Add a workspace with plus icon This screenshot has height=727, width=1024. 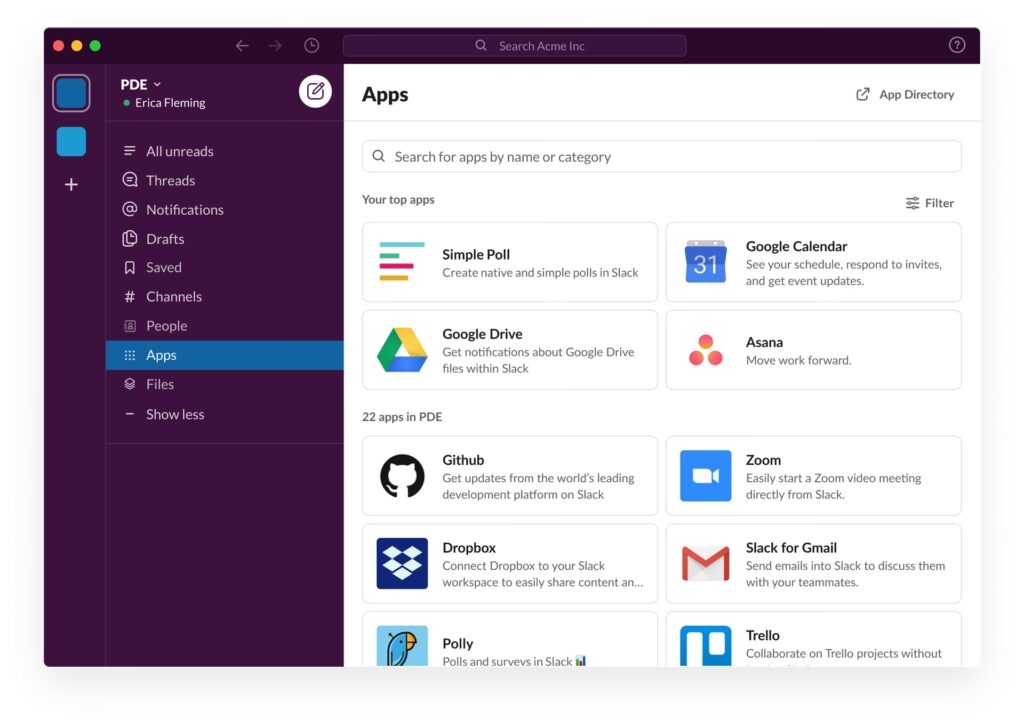(x=71, y=185)
